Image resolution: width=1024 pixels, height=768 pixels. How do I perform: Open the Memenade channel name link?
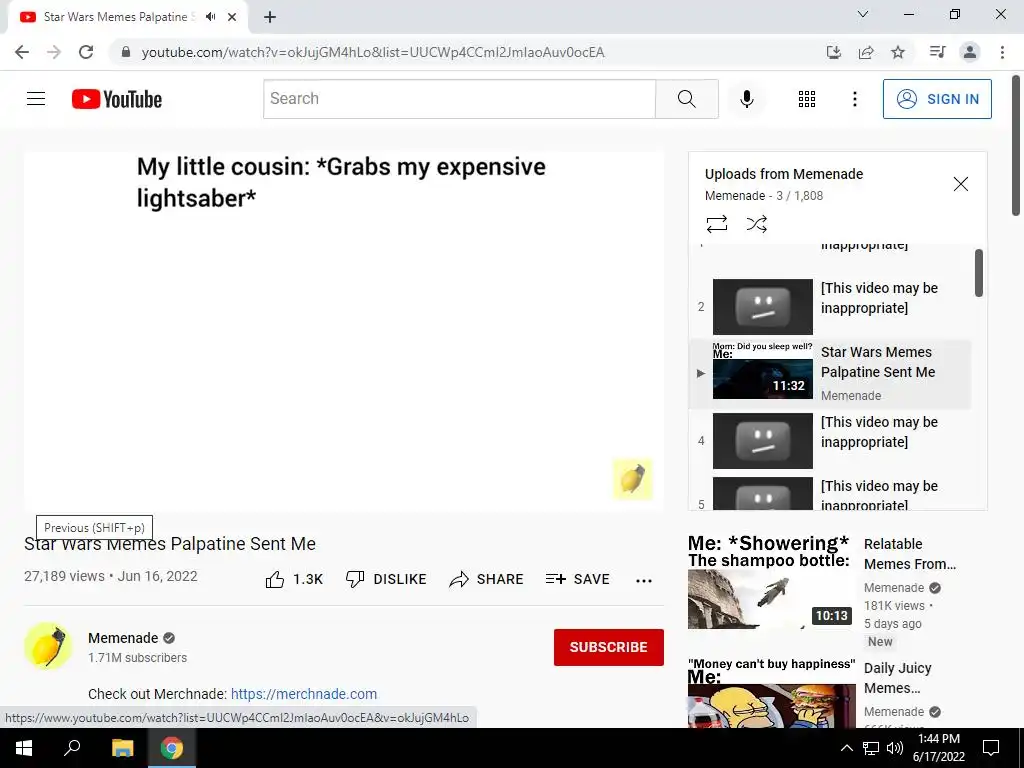(x=123, y=638)
